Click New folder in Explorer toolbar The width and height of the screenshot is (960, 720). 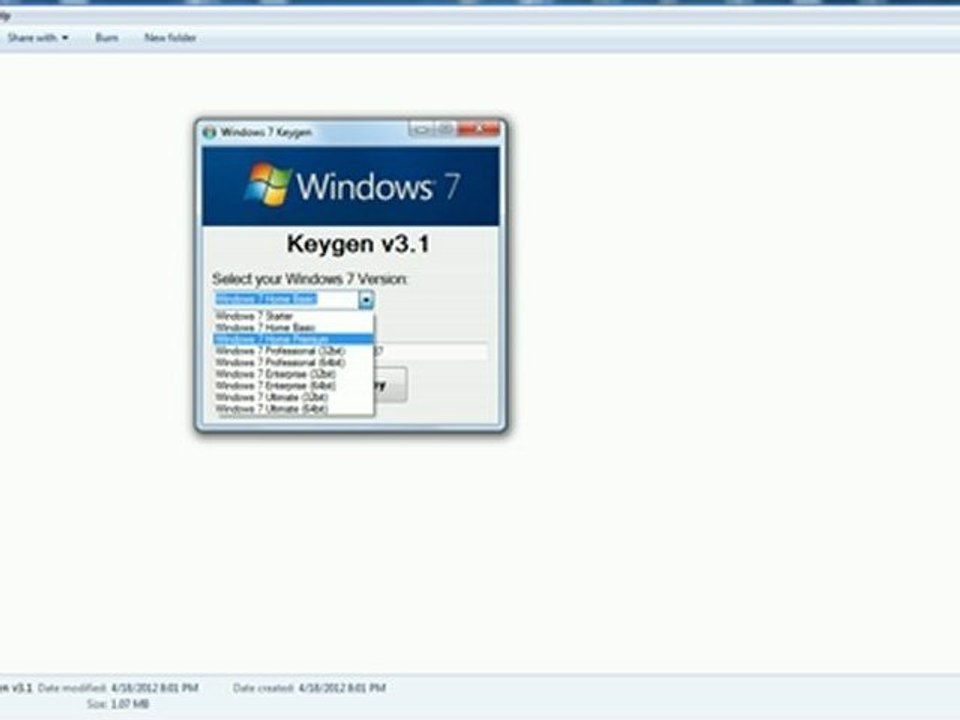tap(170, 38)
